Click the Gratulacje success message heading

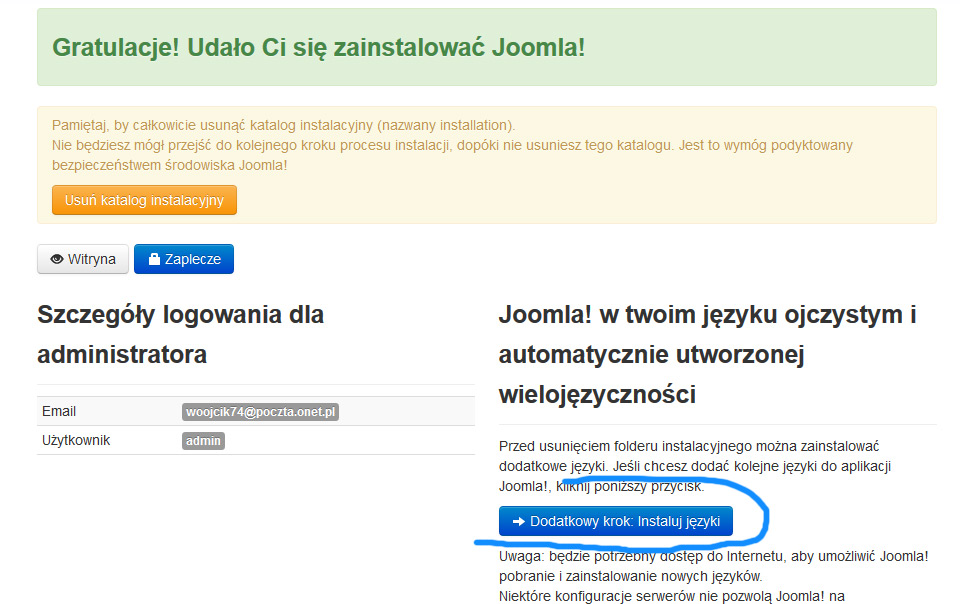[x=318, y=47]
